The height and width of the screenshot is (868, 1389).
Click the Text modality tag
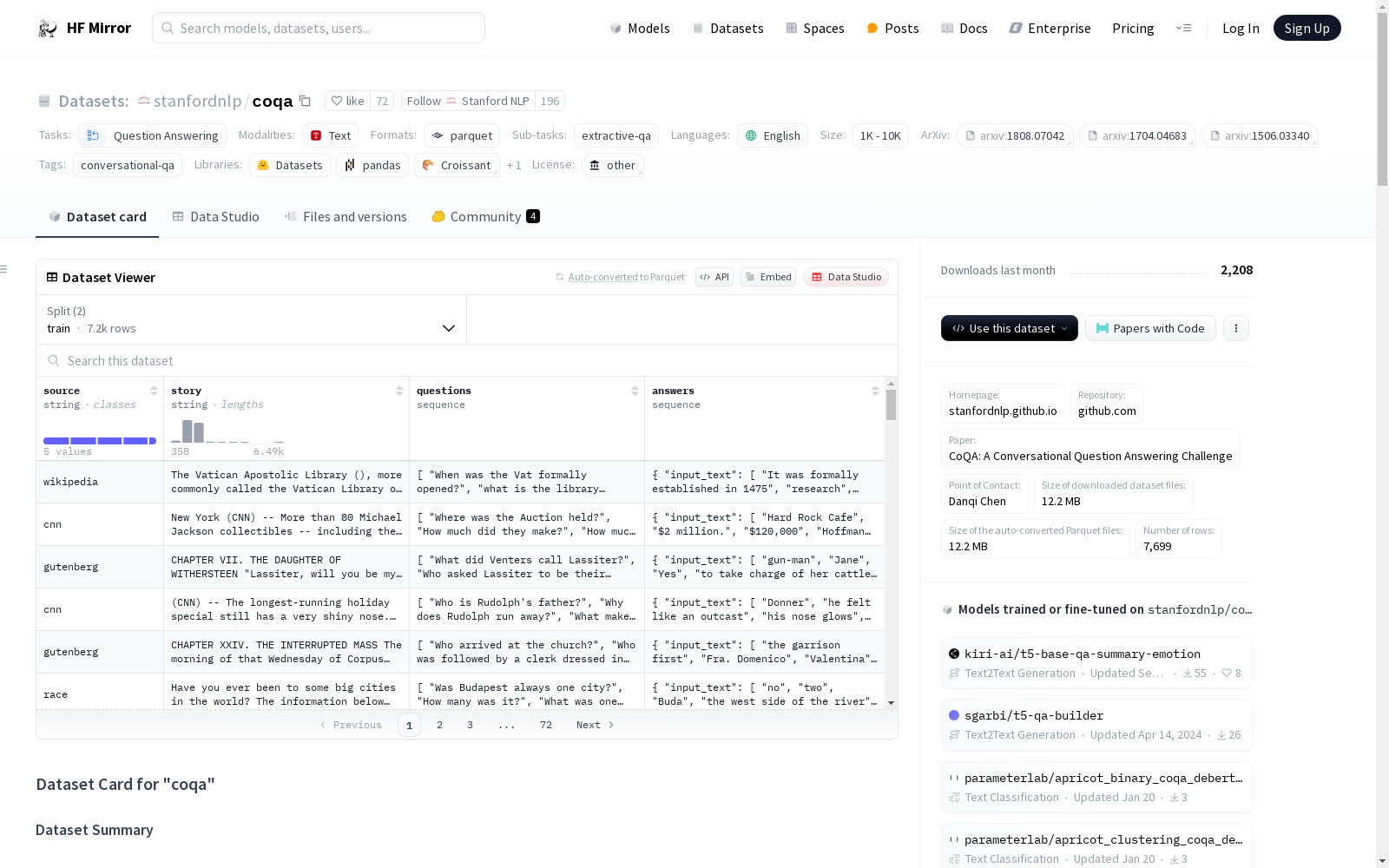click(331, 135)
